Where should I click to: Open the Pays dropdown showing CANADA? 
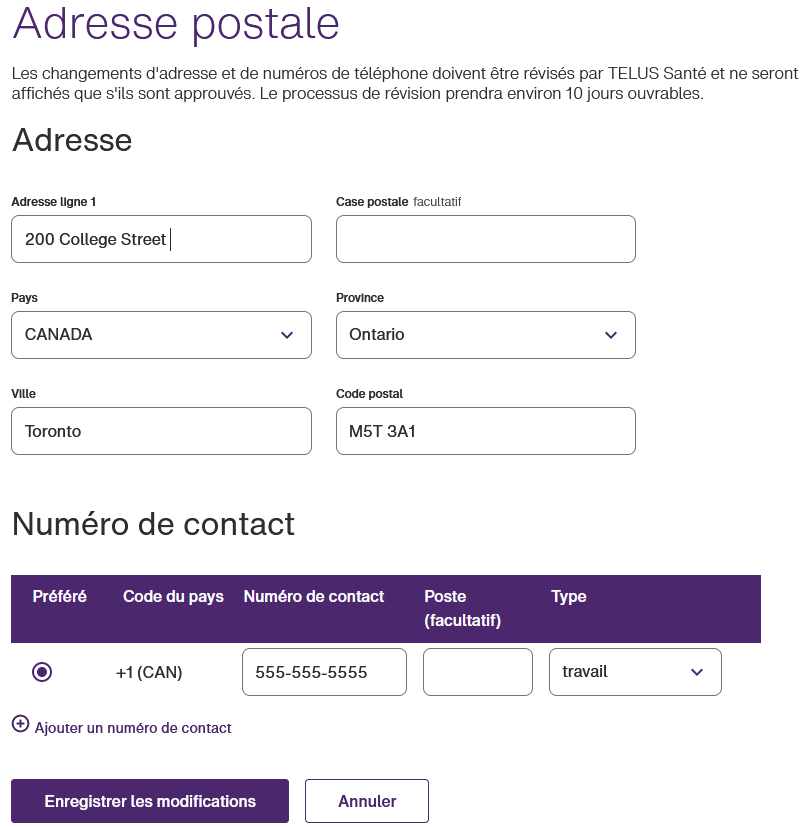161,335
